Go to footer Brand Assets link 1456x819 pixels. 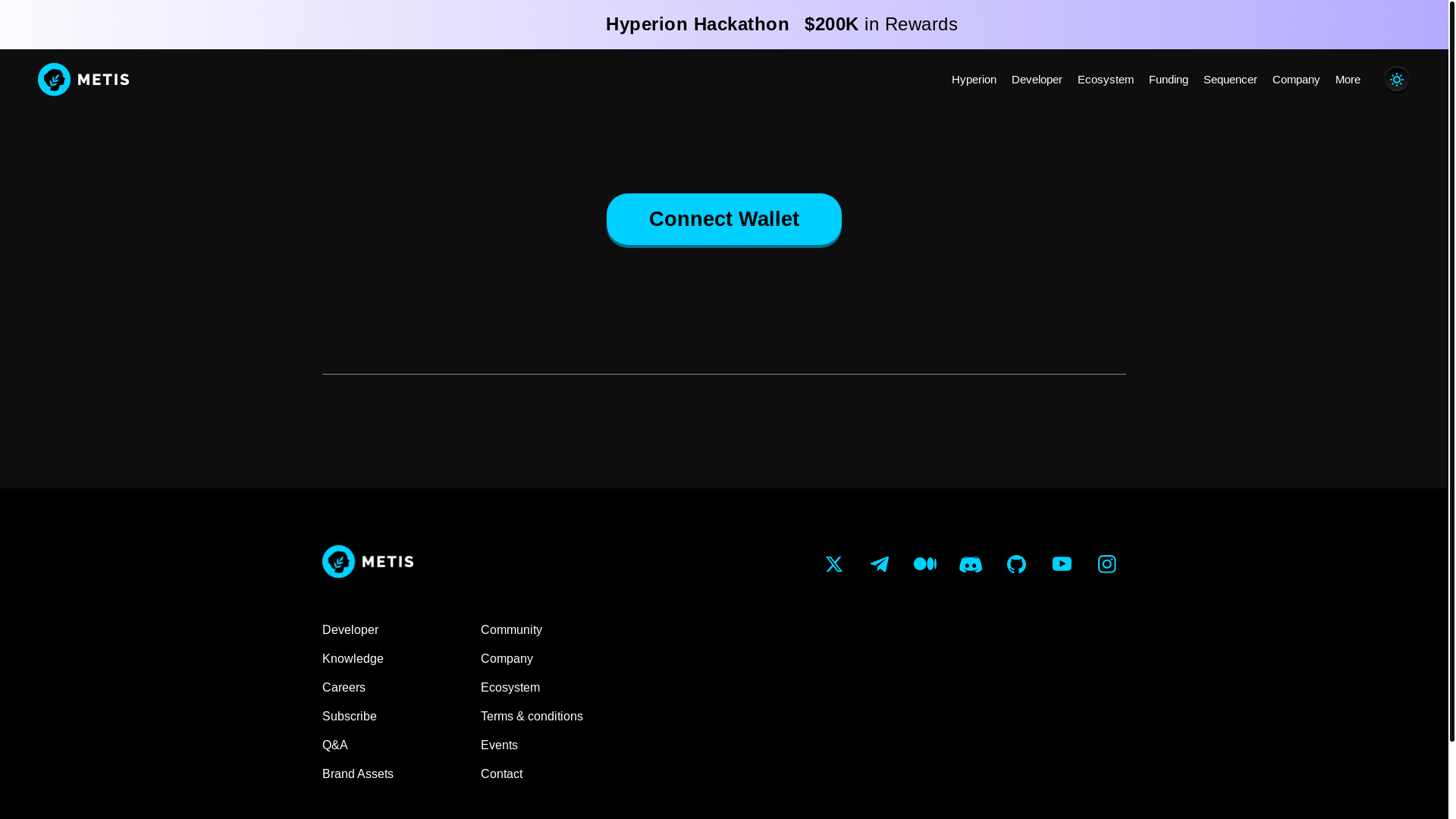(358, 774)
